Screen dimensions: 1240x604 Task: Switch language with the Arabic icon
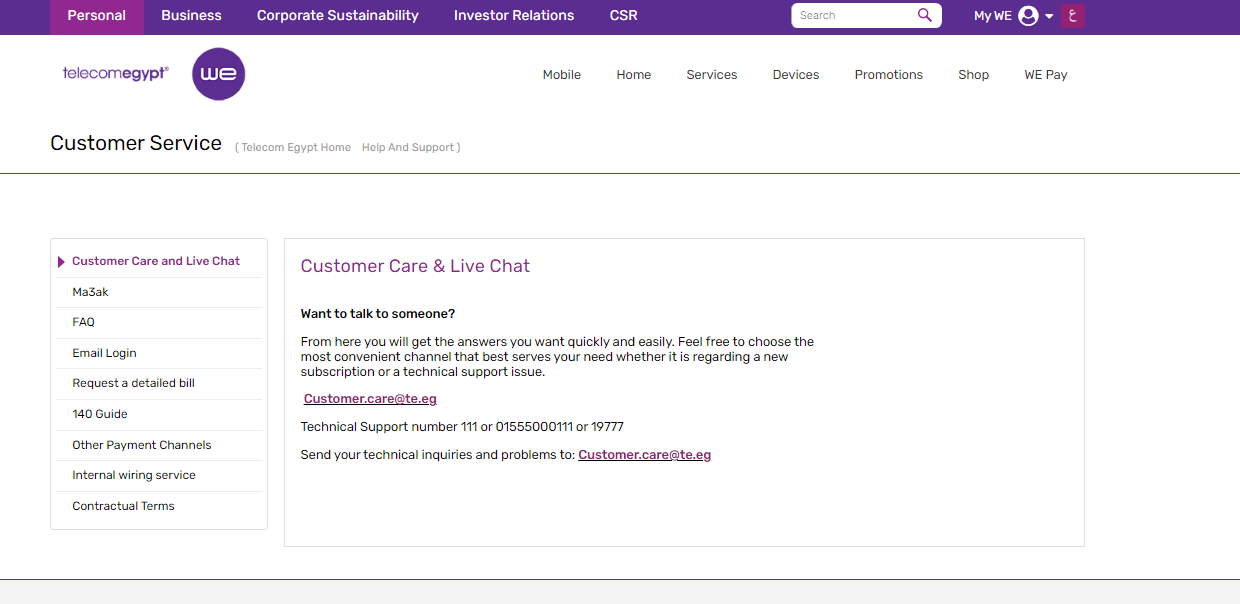1073,15
